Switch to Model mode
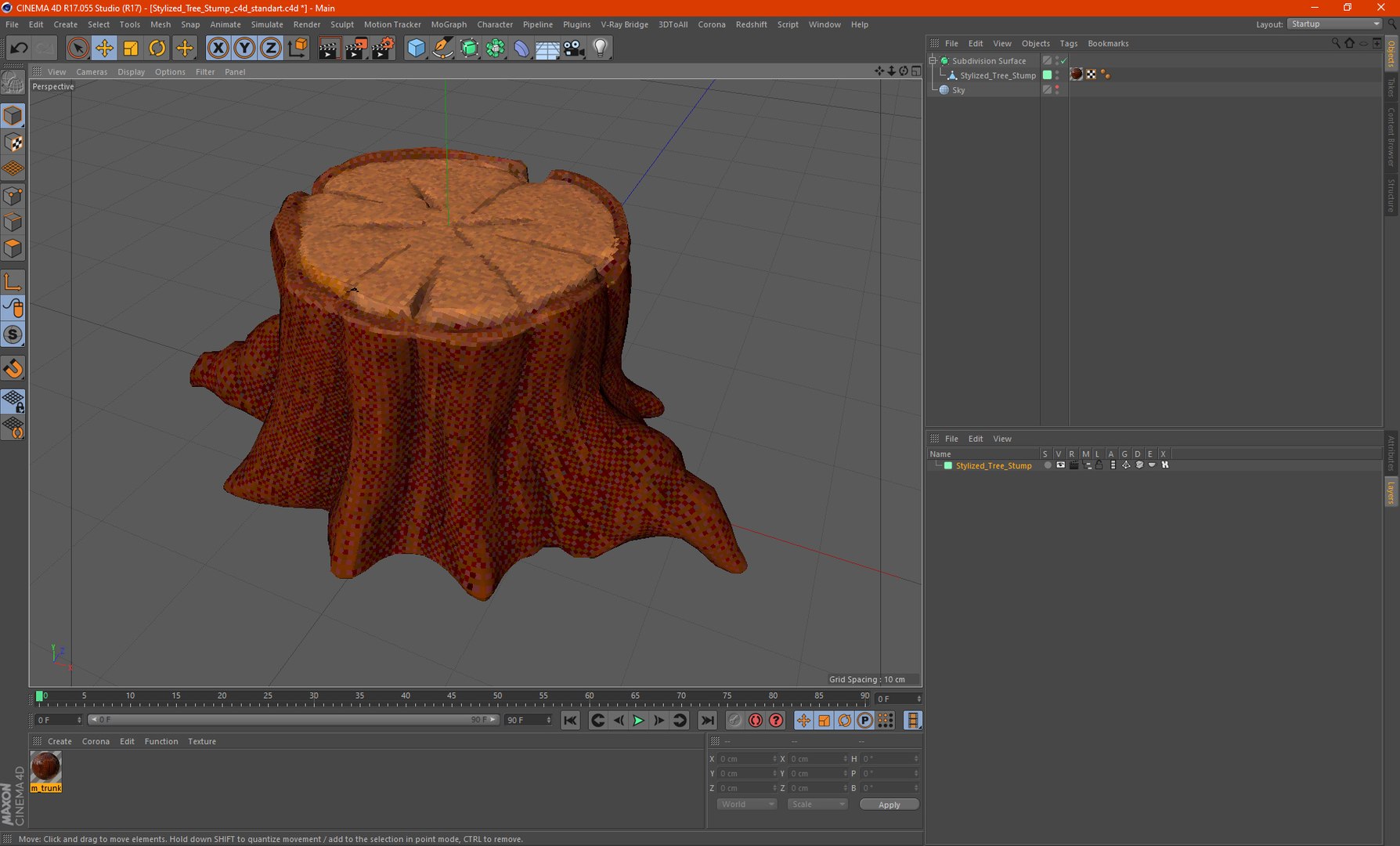This screenshot has height=846, width=1400. click(x=13, y=116)
